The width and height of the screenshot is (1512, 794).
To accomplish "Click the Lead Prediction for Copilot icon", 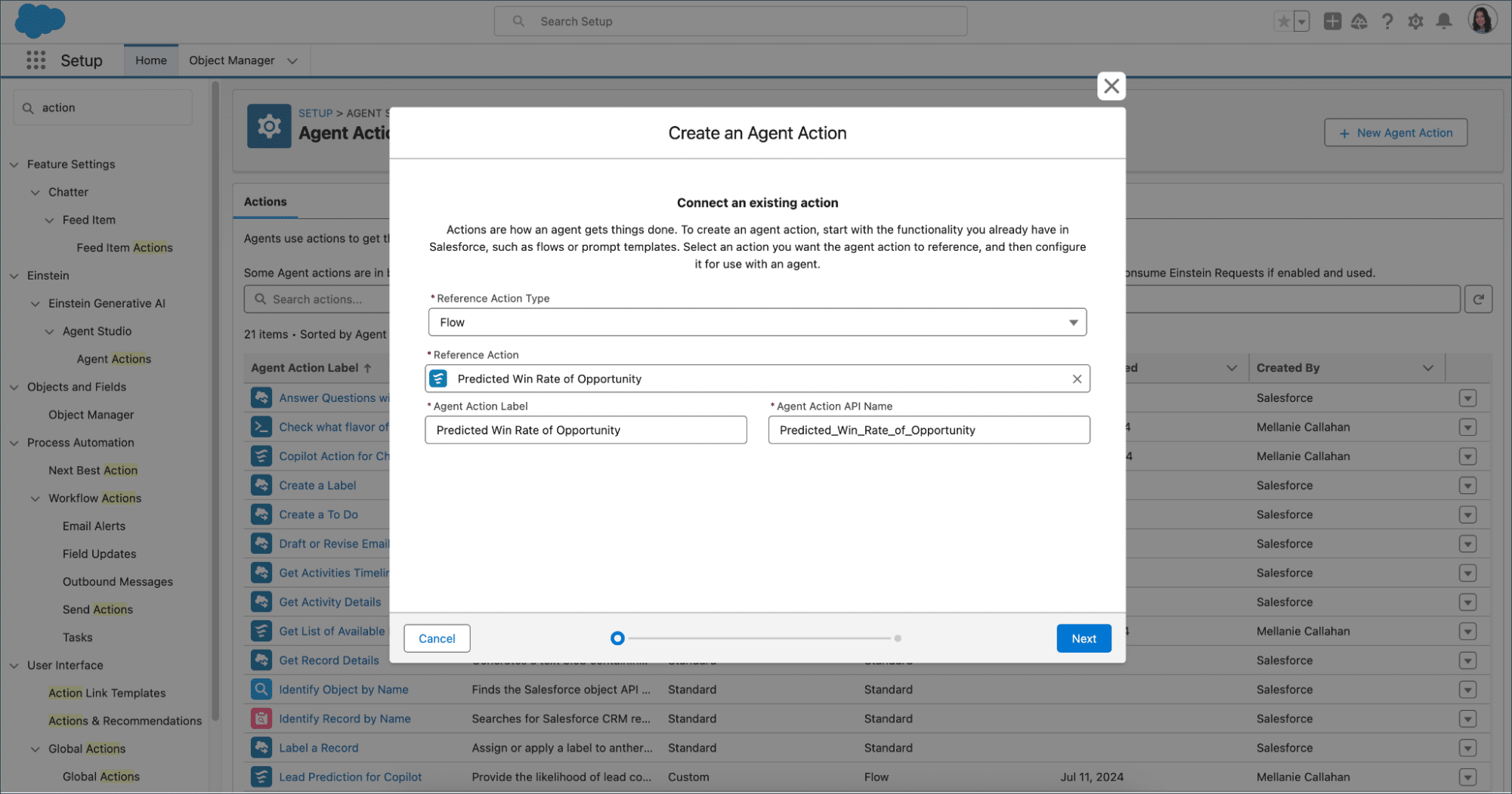I will pyautogui.click(x=261, y=777).
